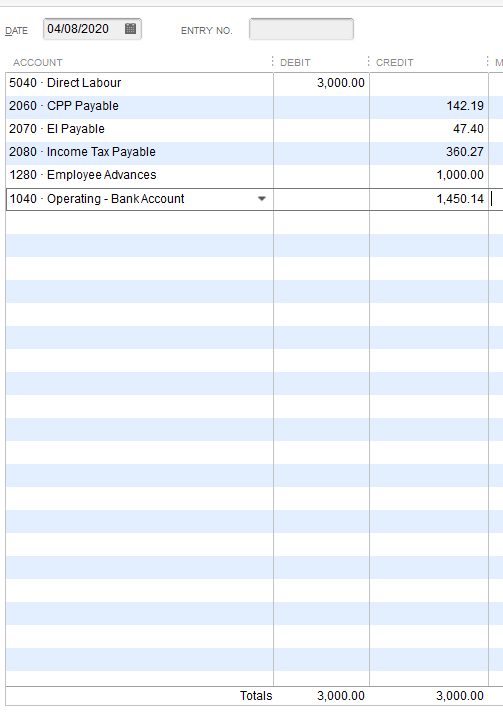Click the credit cell in Direct Labour row
The image size is (503, 727).
pos(429,83)
